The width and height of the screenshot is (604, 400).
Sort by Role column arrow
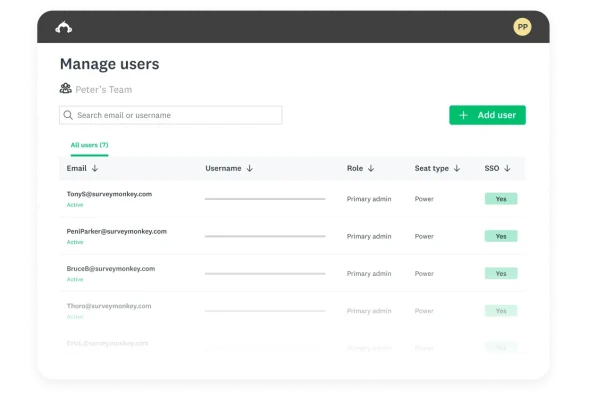coord(371,168)
